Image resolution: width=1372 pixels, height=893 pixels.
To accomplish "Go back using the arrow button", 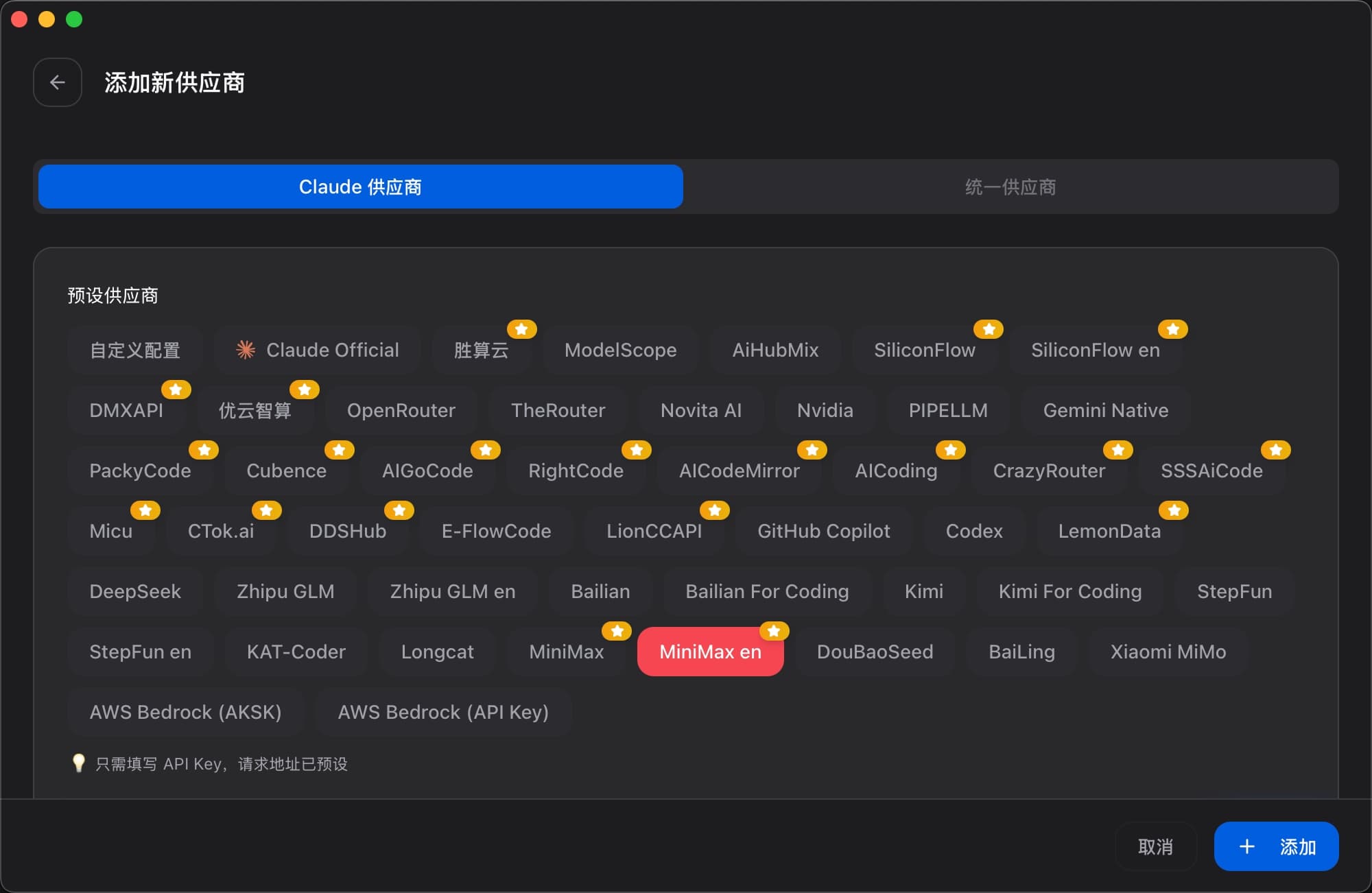I will click(58, 82).
